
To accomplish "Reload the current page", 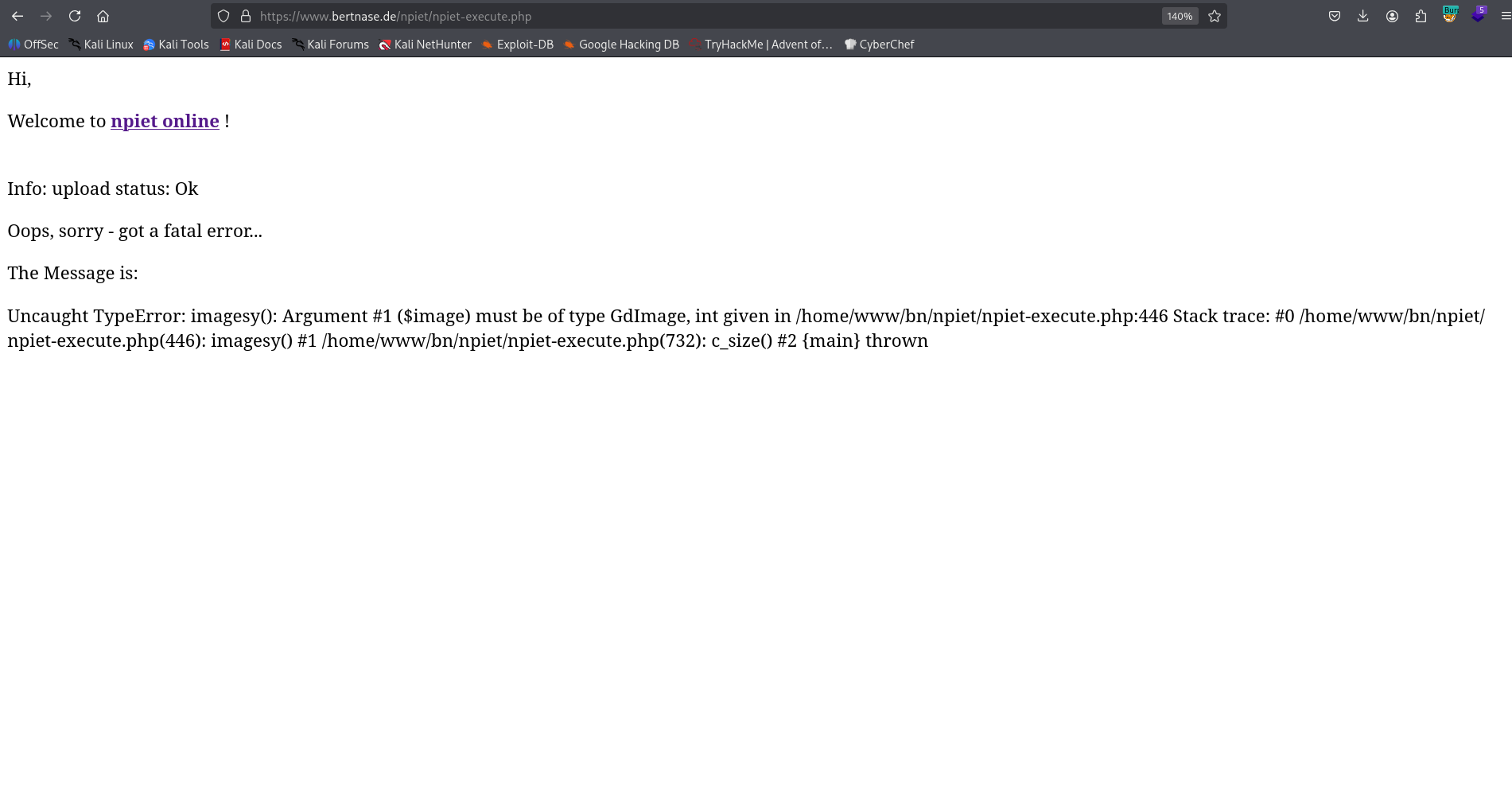I will (75, 16).
